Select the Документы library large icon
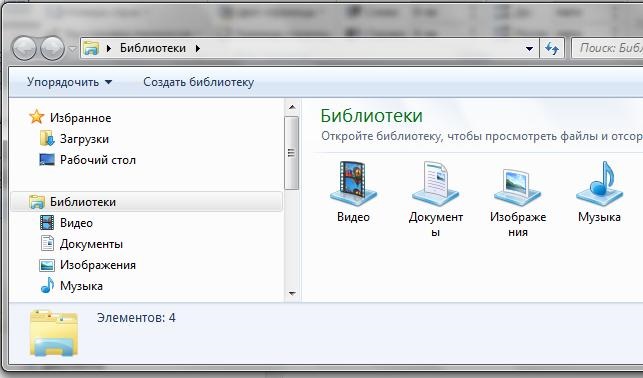643x378 pixels. coord(436,183)
